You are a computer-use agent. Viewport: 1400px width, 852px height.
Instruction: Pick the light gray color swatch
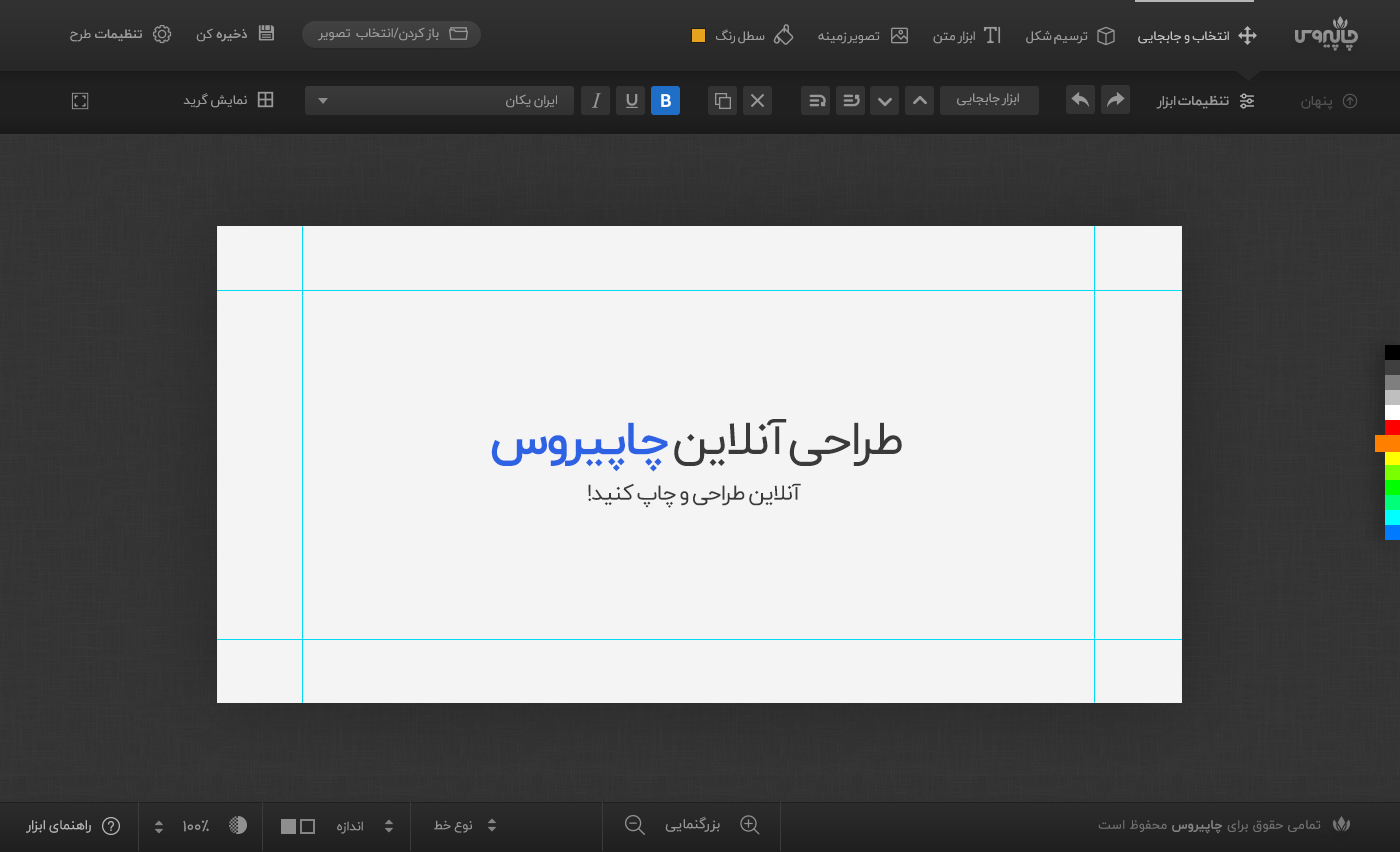[1392, 397]
